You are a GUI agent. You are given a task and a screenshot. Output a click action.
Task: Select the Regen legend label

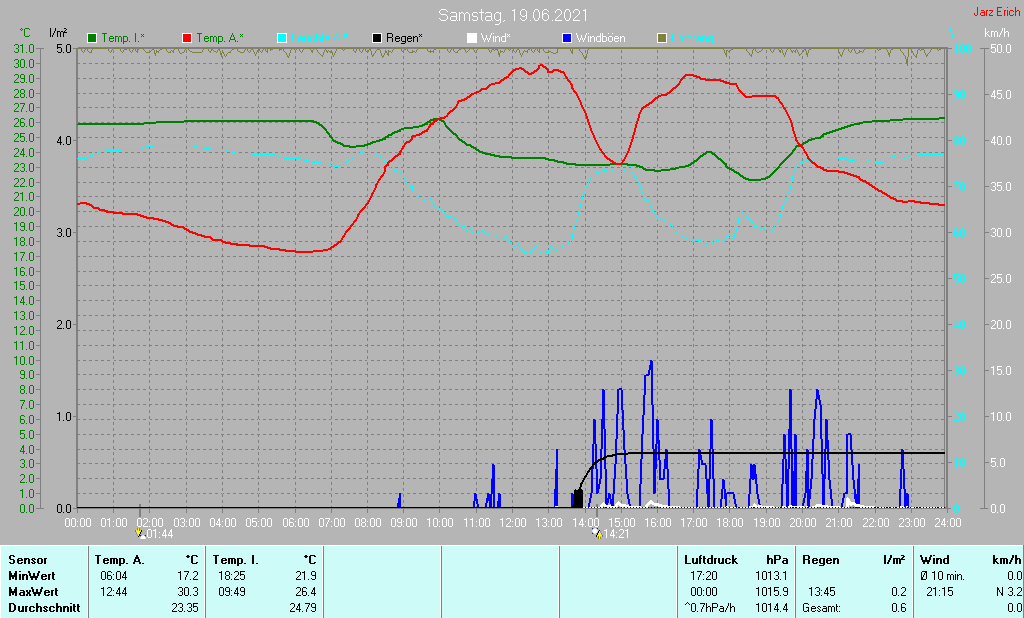click(x=404, y=38)
